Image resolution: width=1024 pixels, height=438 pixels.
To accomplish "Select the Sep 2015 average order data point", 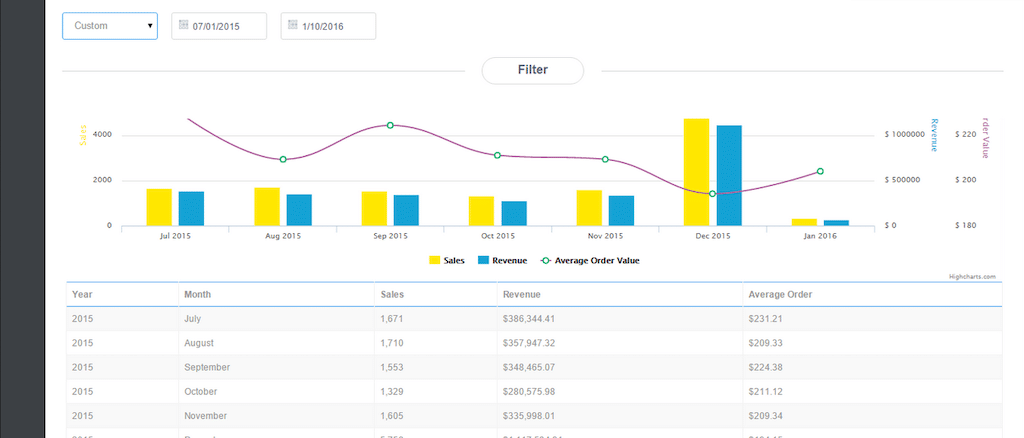I will (x=390, y=125).
